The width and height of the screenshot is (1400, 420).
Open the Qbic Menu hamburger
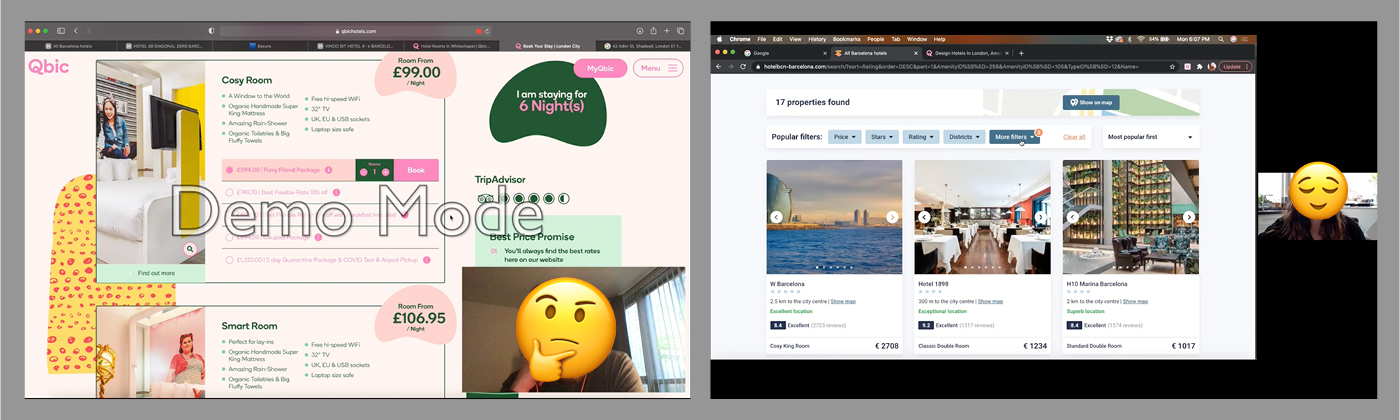pyautogui.click(x=659, y=68)
